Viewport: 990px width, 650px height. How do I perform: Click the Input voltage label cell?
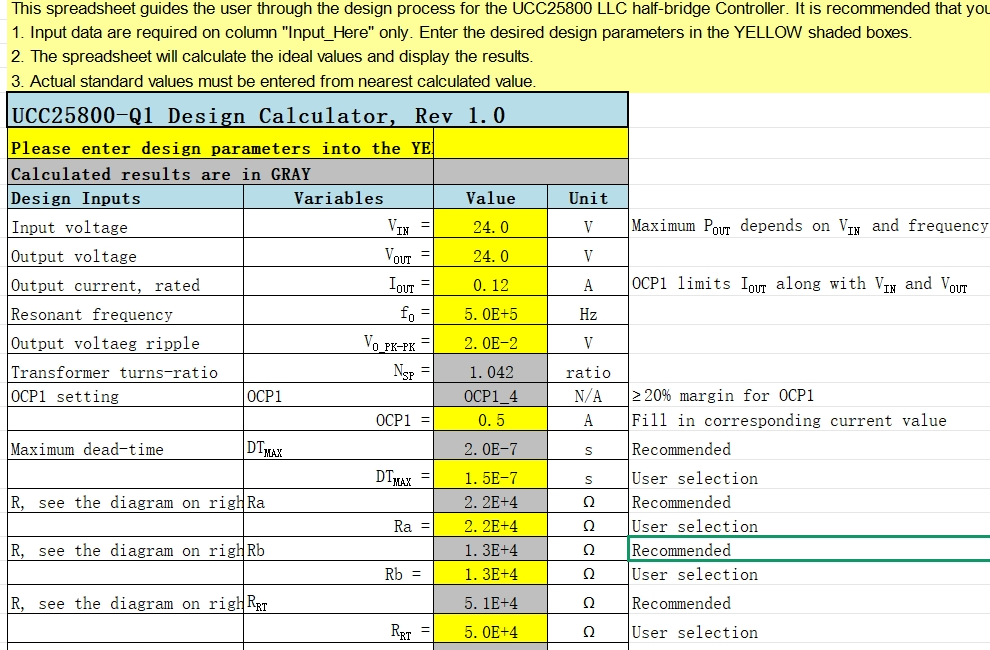tap(125, 226)
